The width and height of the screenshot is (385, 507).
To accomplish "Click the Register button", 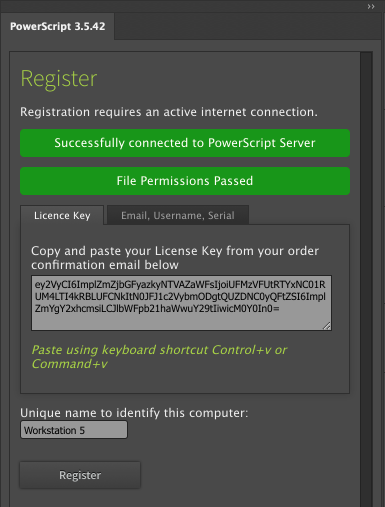I will (80, 475).
